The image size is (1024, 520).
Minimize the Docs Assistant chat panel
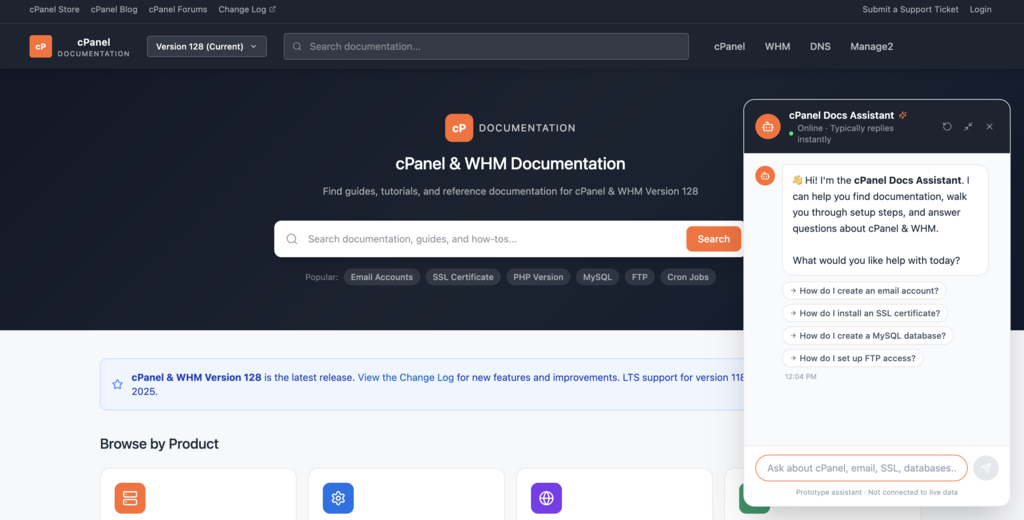[x=968, y=127]
